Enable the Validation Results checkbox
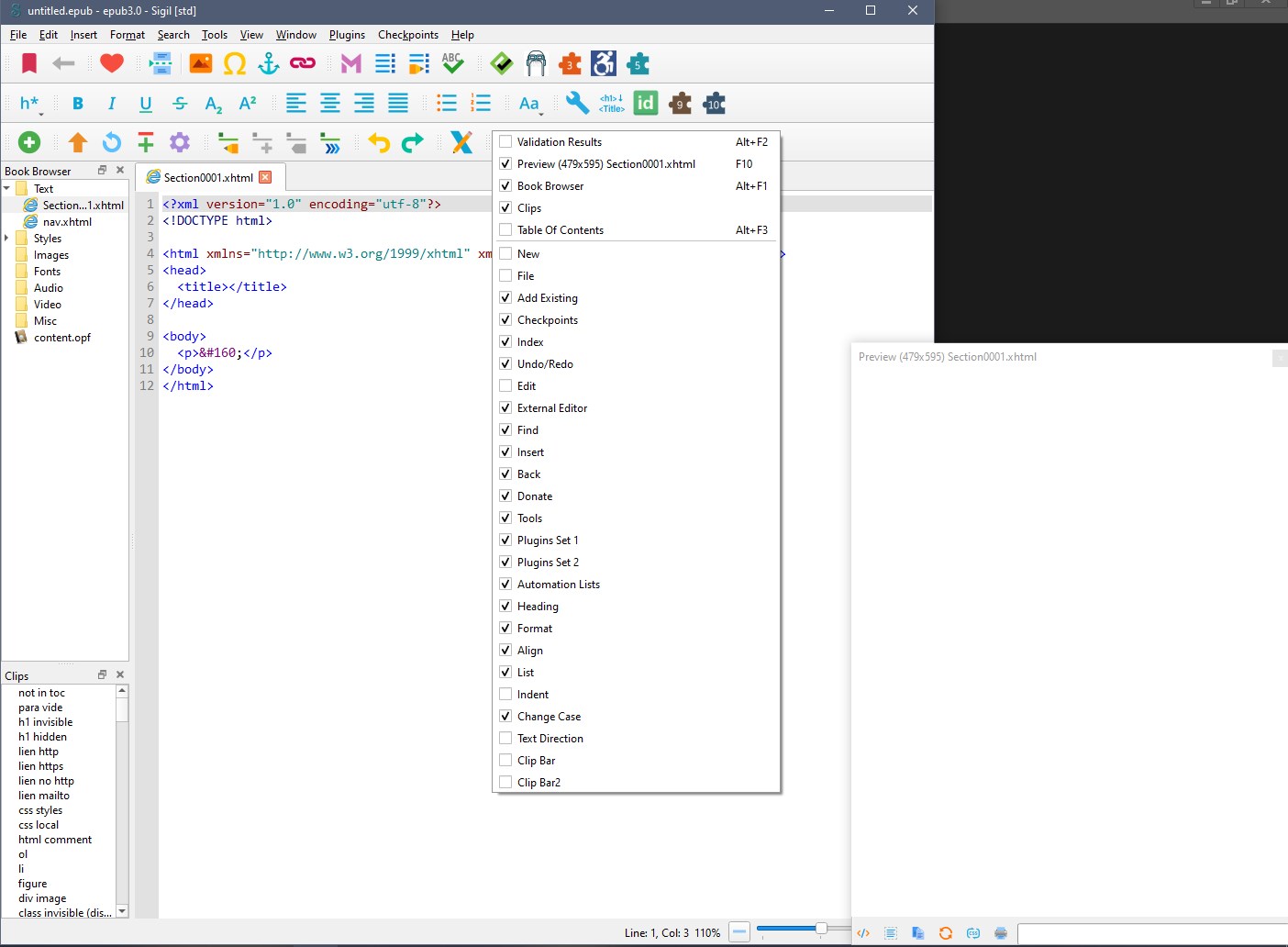 (x=505, y=142)
